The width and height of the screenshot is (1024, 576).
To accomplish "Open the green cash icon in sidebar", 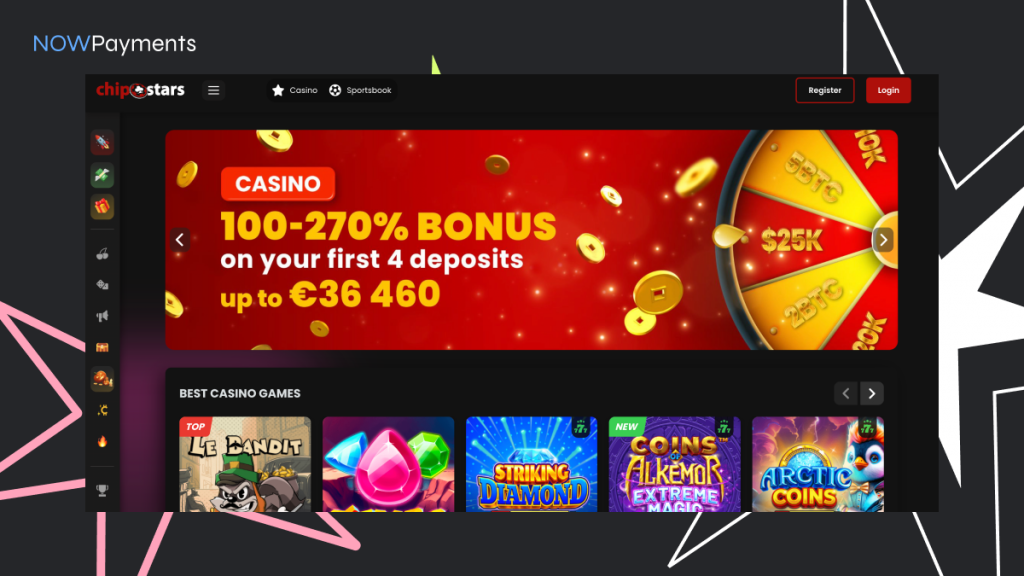I will pyautogui.click(x=102, y=174).
